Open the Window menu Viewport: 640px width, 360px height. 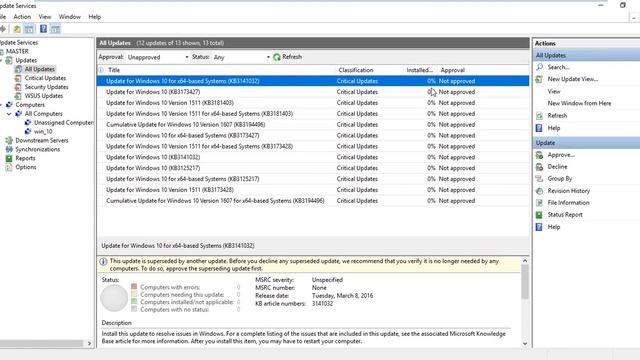point(70,17)
